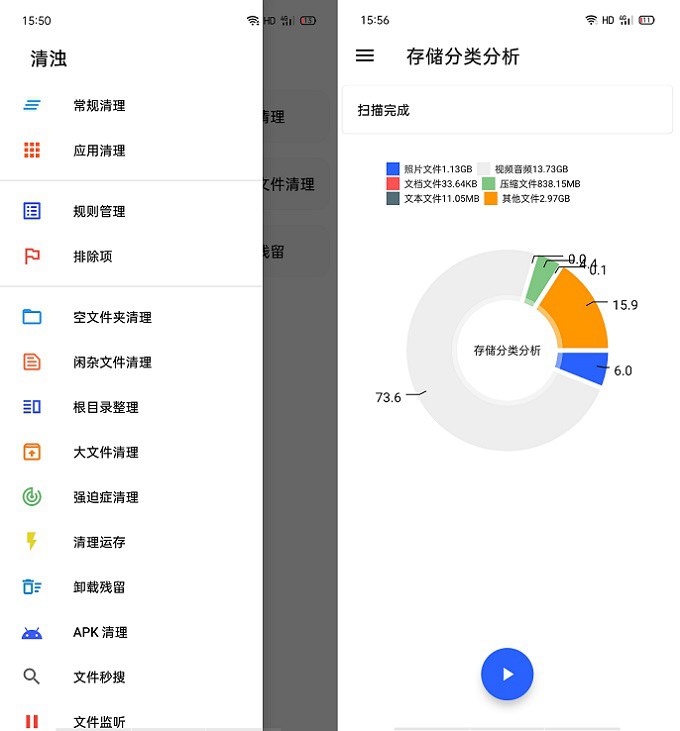
Task: Click the 闲杂文件清理 document icon
Action: pyautogui.click(x=32, y=362)
